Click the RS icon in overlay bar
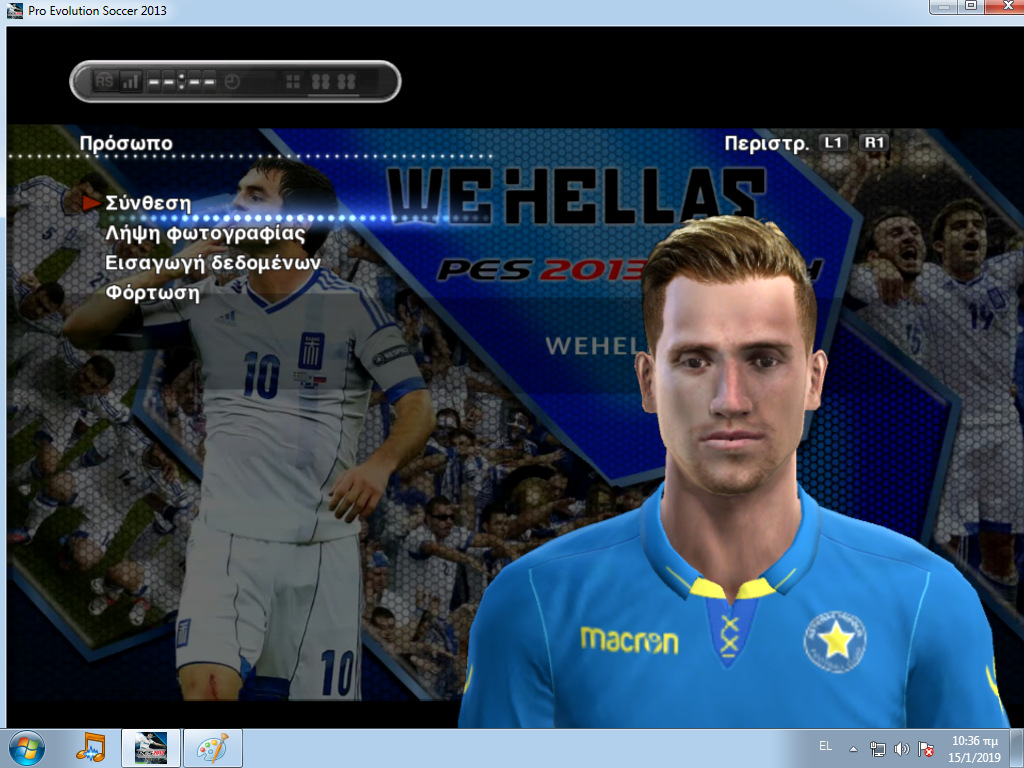 (x=104, y=82)
